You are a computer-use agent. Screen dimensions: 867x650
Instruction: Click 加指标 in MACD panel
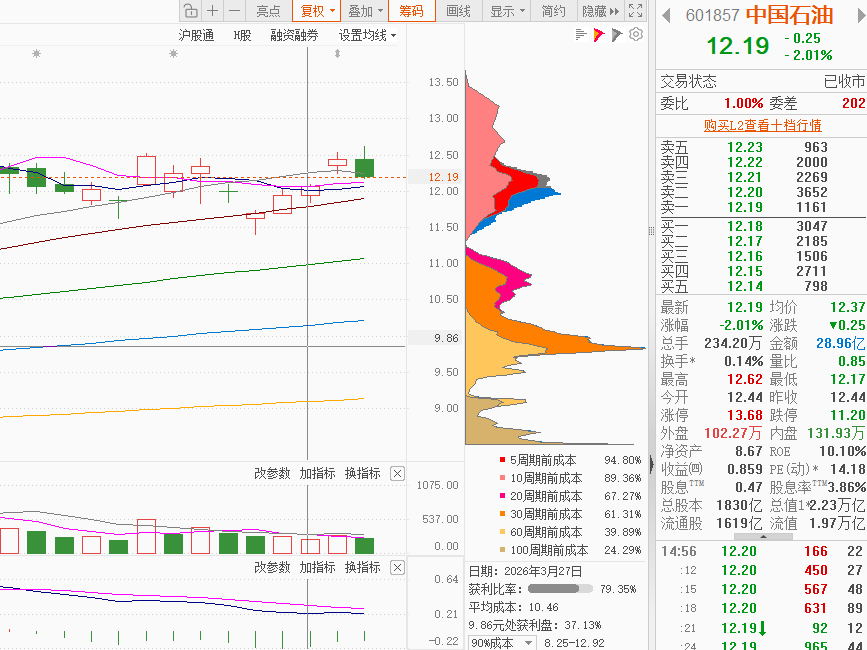pyautogui.click(x=317, y=568)
